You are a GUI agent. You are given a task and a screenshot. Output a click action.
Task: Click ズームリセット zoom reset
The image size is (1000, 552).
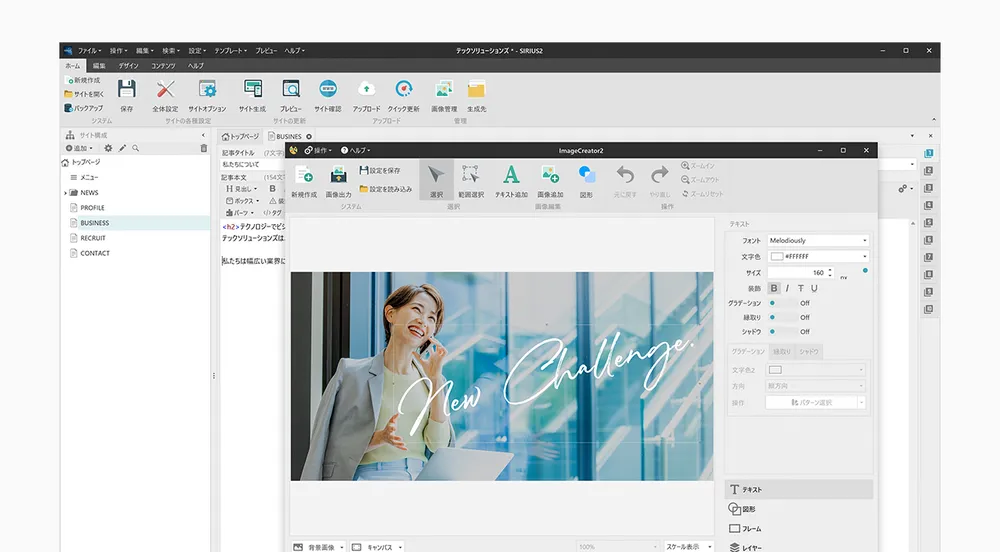point(702,194)
